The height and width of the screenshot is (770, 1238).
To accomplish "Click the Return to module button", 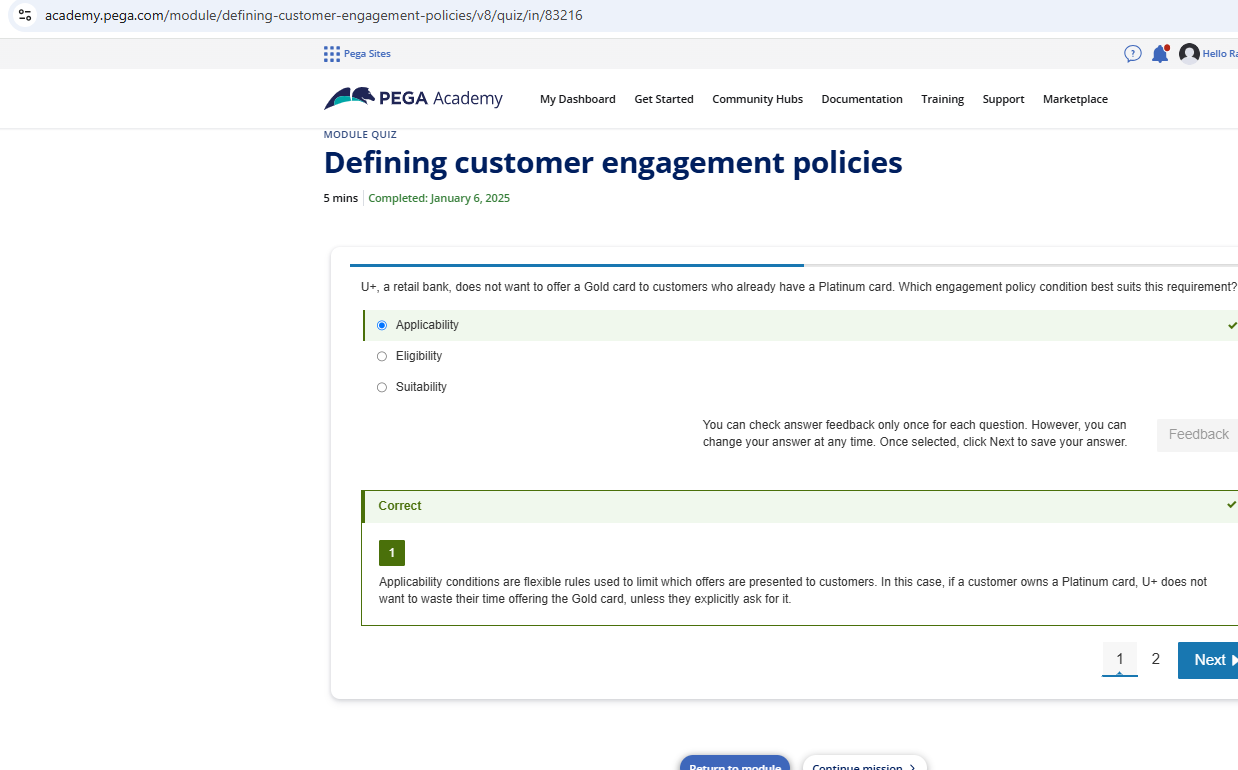I will tap(734, 765).
